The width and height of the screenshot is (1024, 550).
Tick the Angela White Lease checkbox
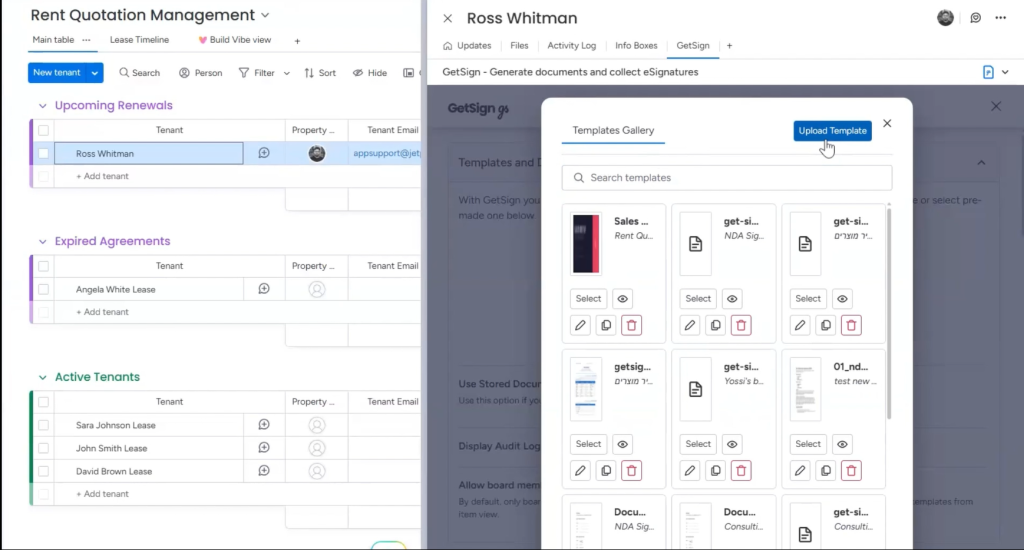(43, 289)
